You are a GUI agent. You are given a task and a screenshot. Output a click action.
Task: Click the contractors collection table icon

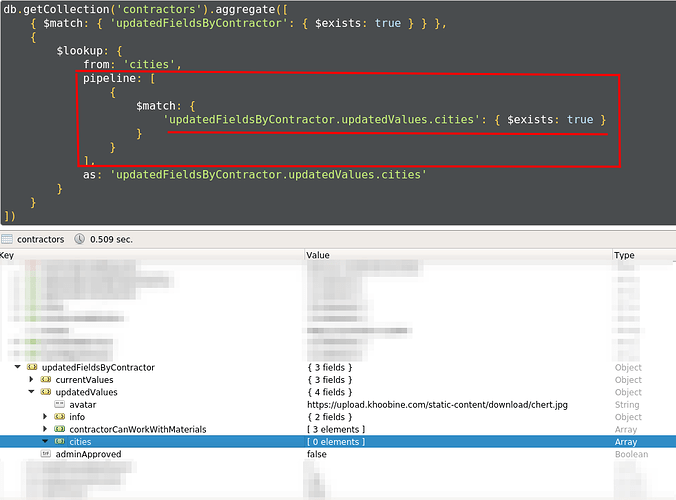(x=8, y=240)
